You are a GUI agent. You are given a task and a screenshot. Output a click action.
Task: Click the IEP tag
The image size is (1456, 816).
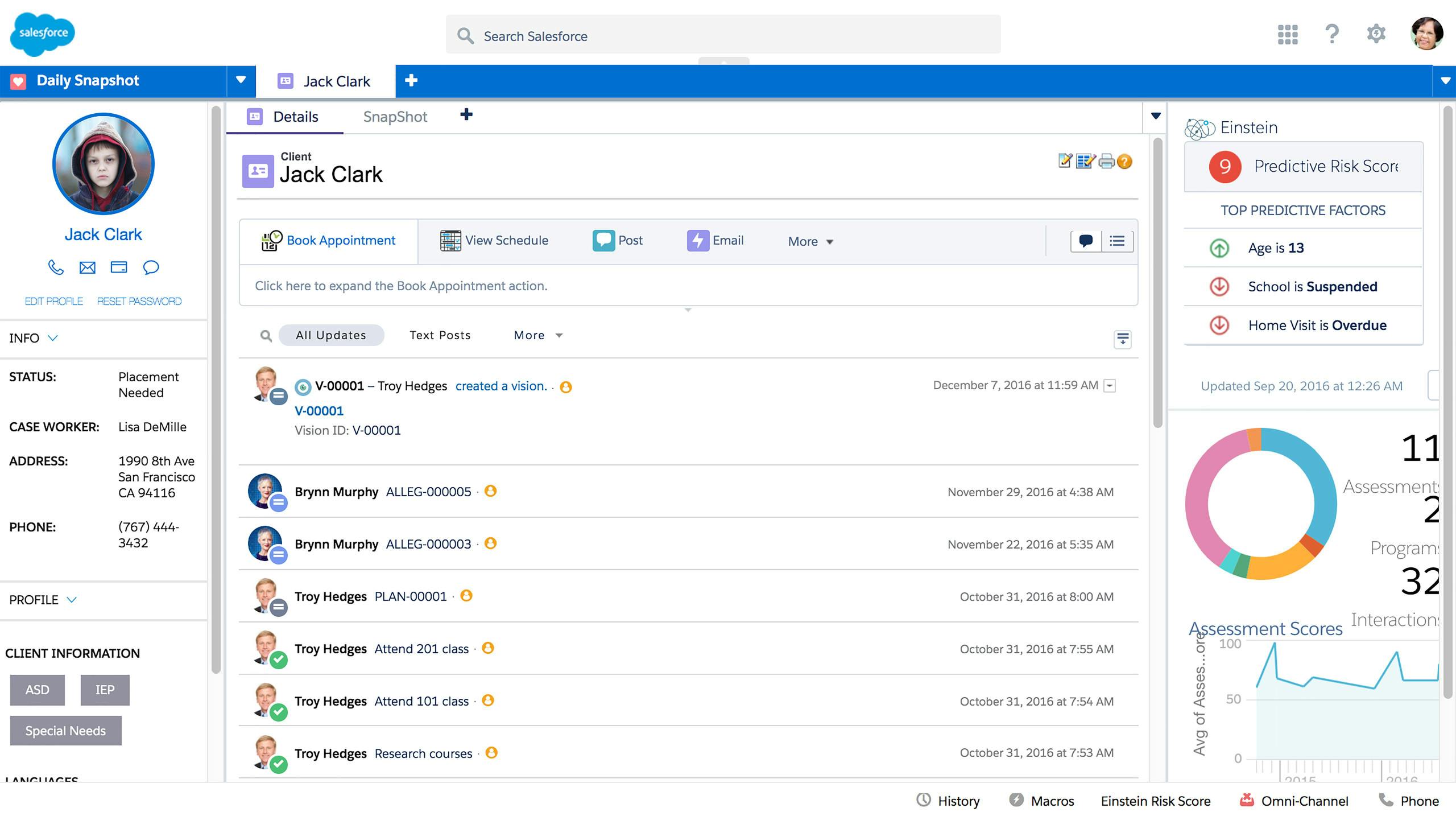tap(105, 690)
